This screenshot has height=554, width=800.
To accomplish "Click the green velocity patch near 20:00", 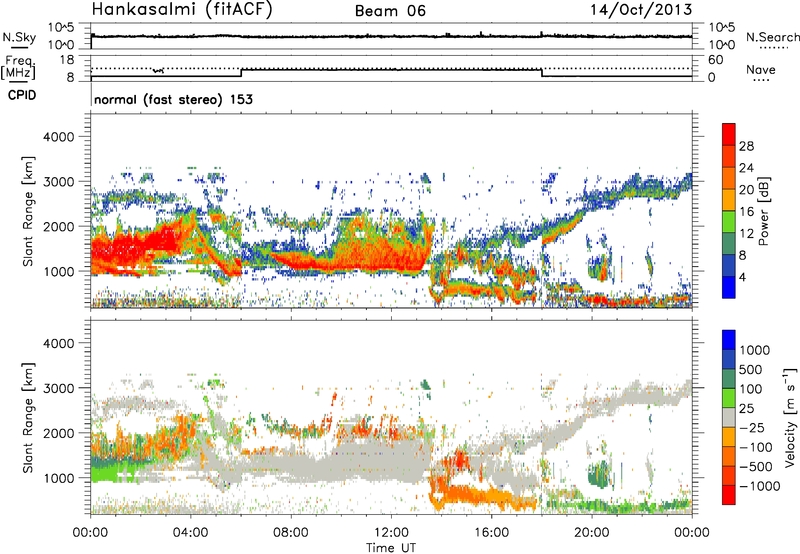I will click(599, 473).
